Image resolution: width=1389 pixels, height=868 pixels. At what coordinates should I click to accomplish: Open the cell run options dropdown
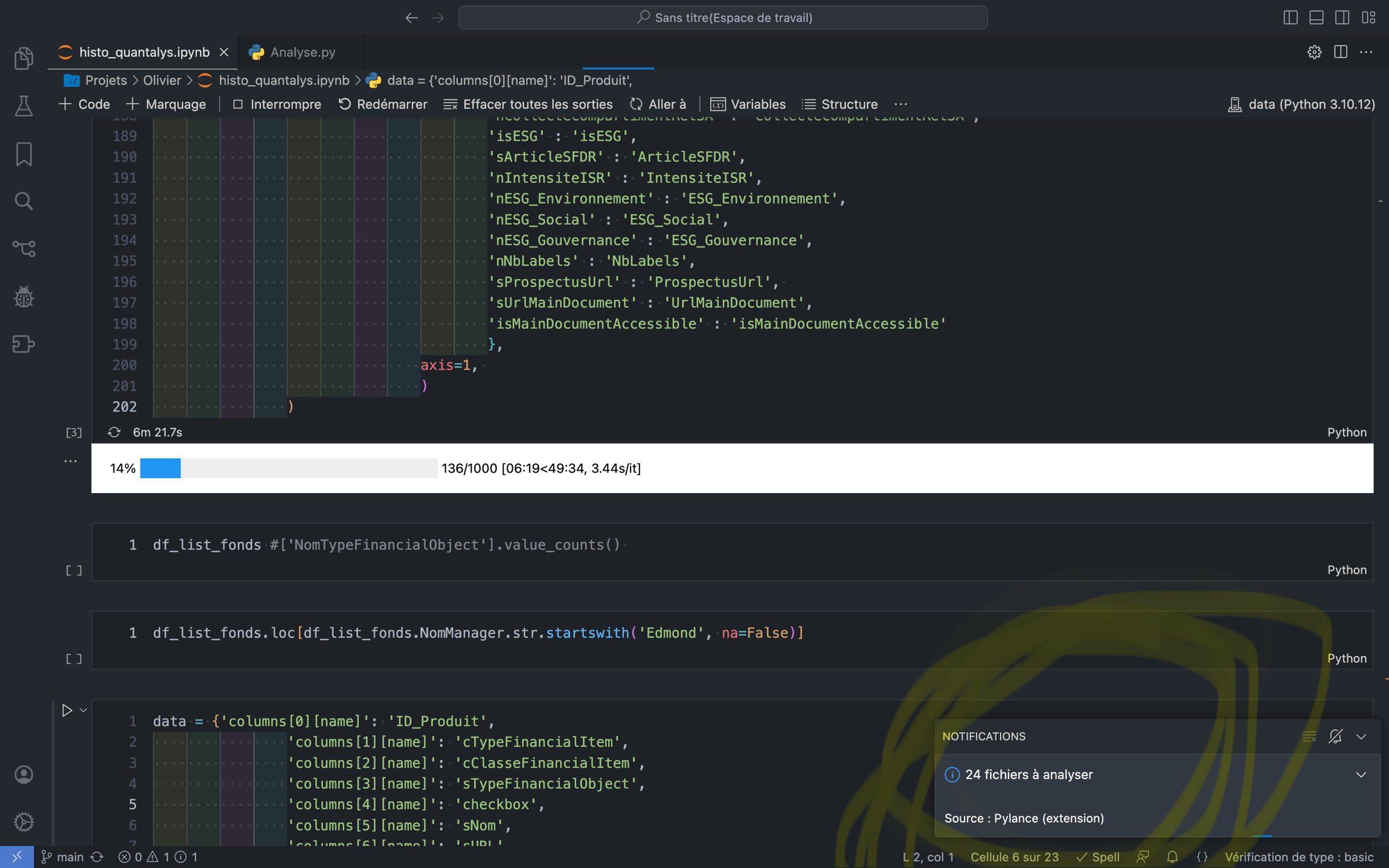tap(83, 710)
